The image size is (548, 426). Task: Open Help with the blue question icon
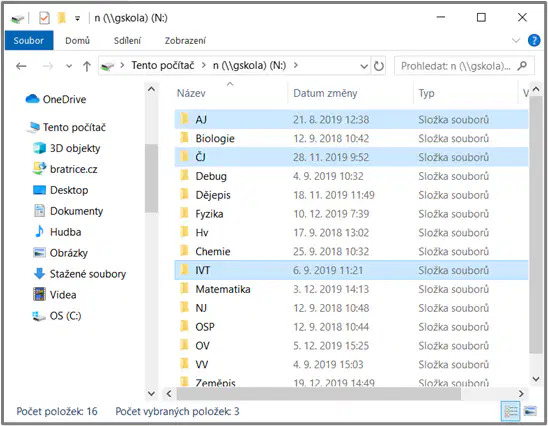coord(534,41)
